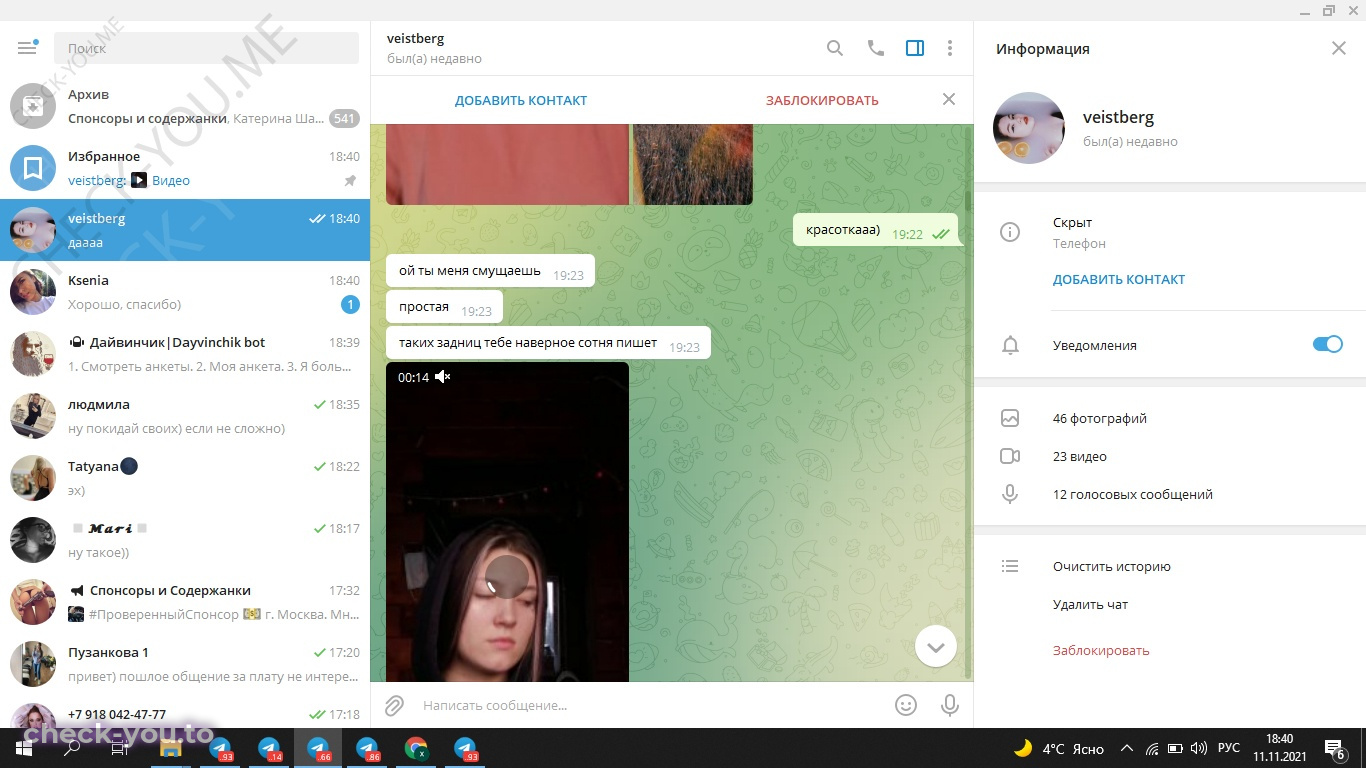Open the Mari chat

click(x=185, y=540)
